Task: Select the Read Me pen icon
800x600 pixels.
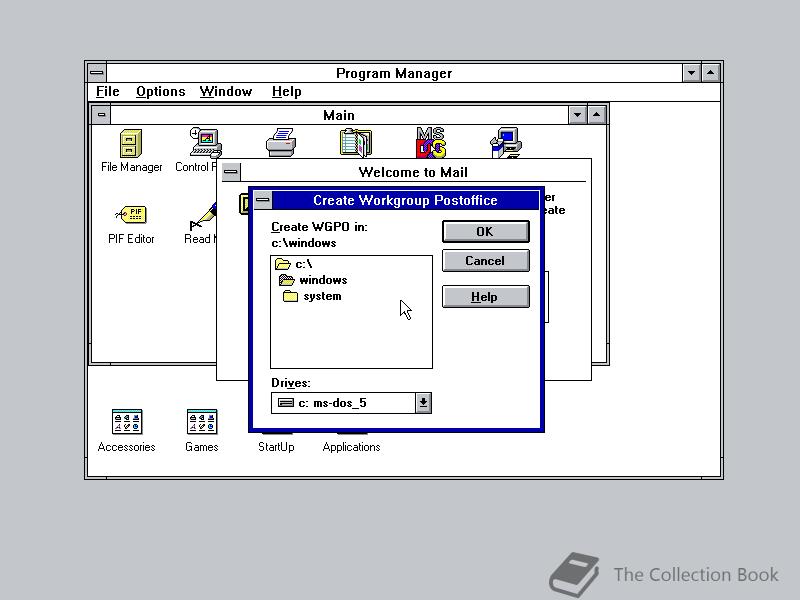Action: [203, 216]
